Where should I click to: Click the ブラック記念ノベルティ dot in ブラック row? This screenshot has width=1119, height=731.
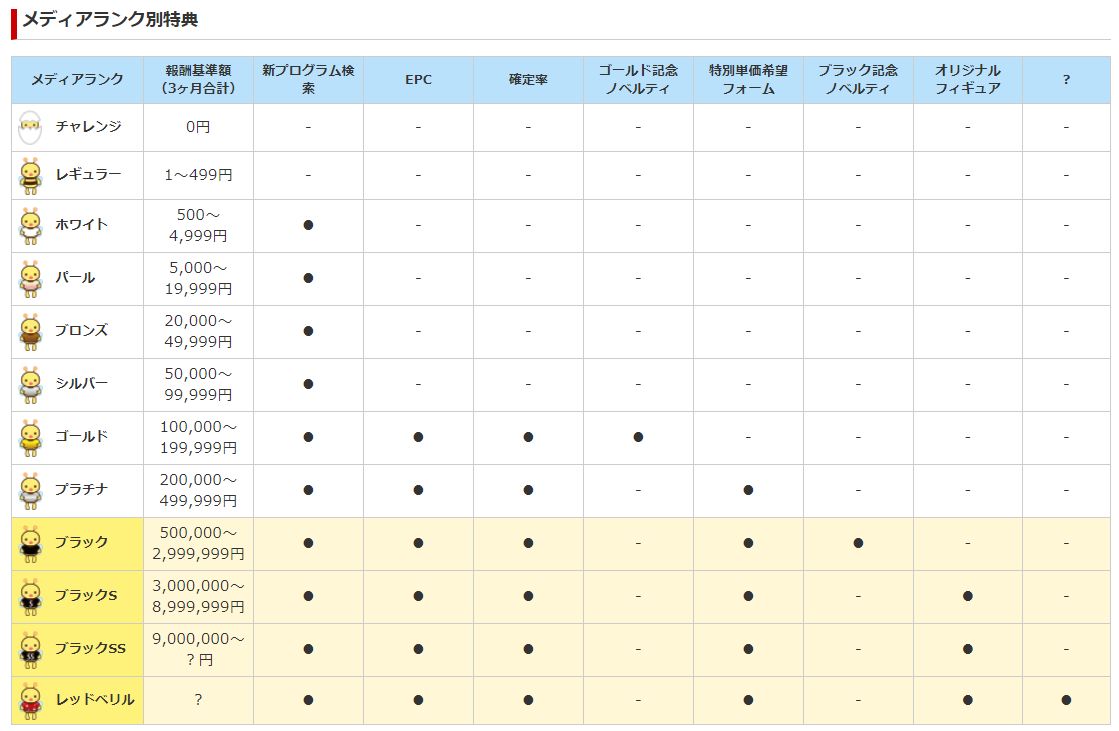pos(858,543)
